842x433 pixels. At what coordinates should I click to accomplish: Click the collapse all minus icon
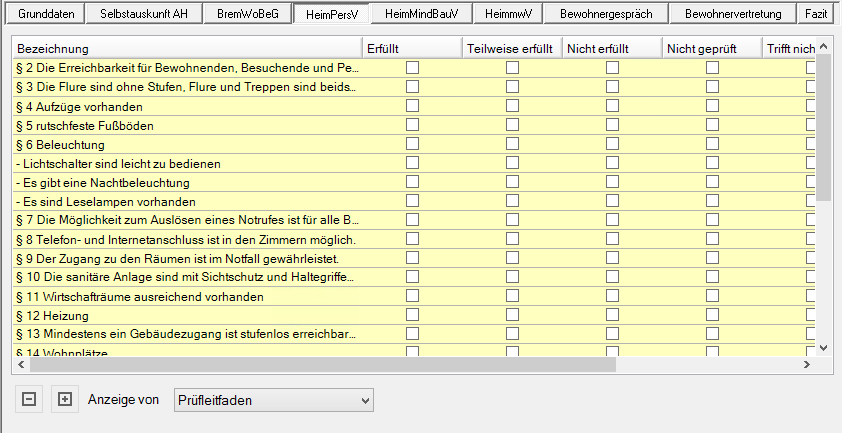point(29,400)
